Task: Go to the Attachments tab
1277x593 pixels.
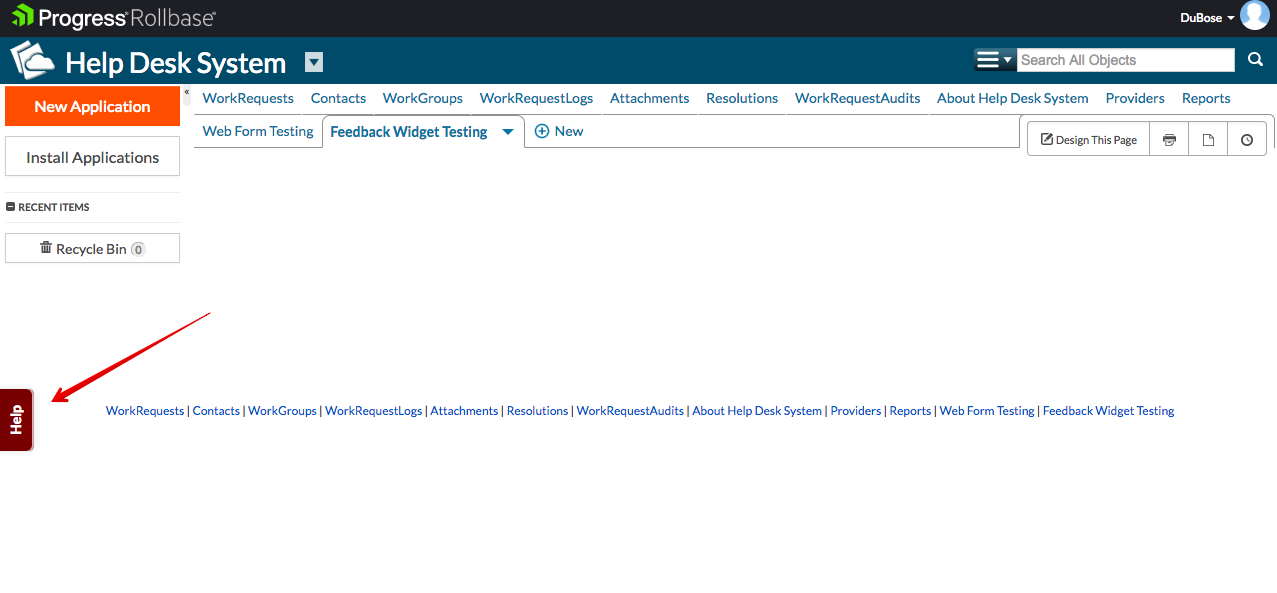Action: click(x=650, y=98)
